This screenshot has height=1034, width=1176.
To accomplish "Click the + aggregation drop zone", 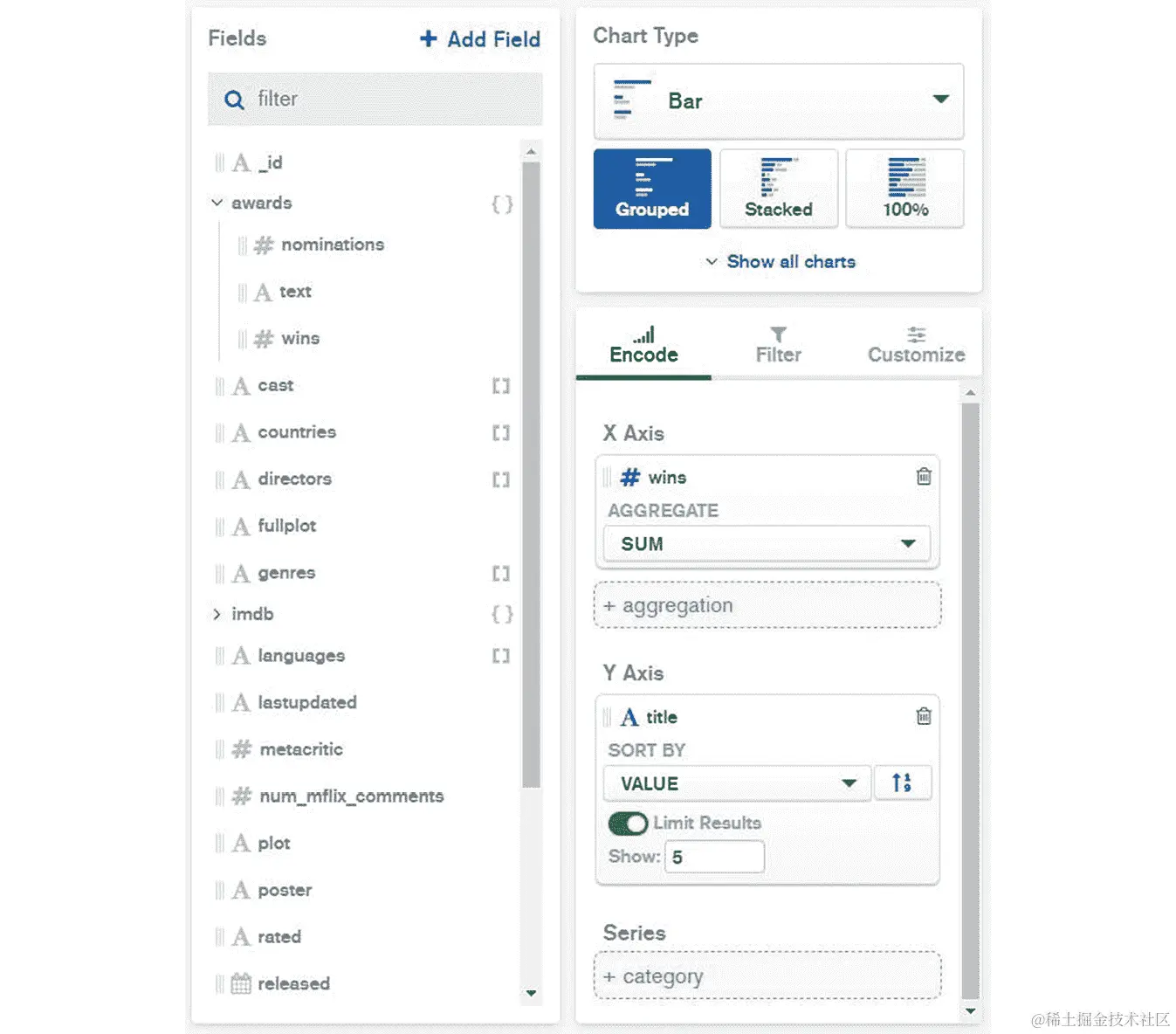I will coord(767,605).
